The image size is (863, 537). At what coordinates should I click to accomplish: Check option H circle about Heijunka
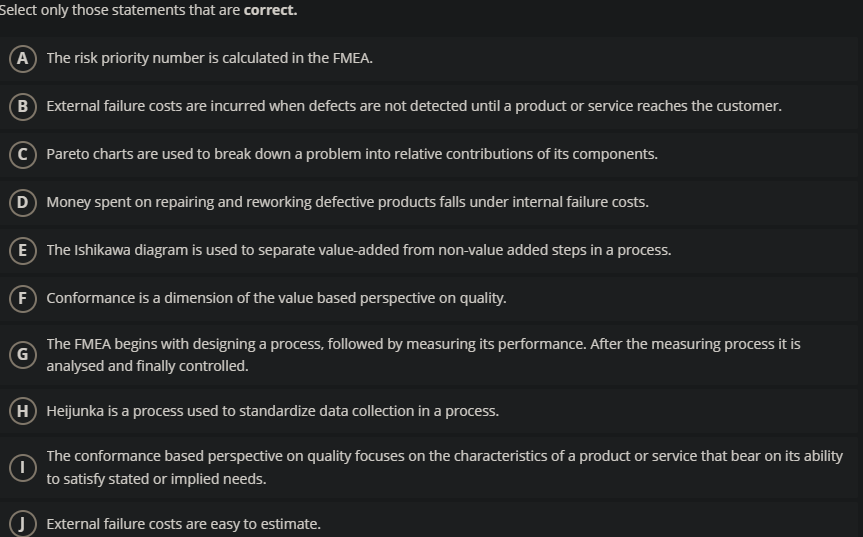21,411
